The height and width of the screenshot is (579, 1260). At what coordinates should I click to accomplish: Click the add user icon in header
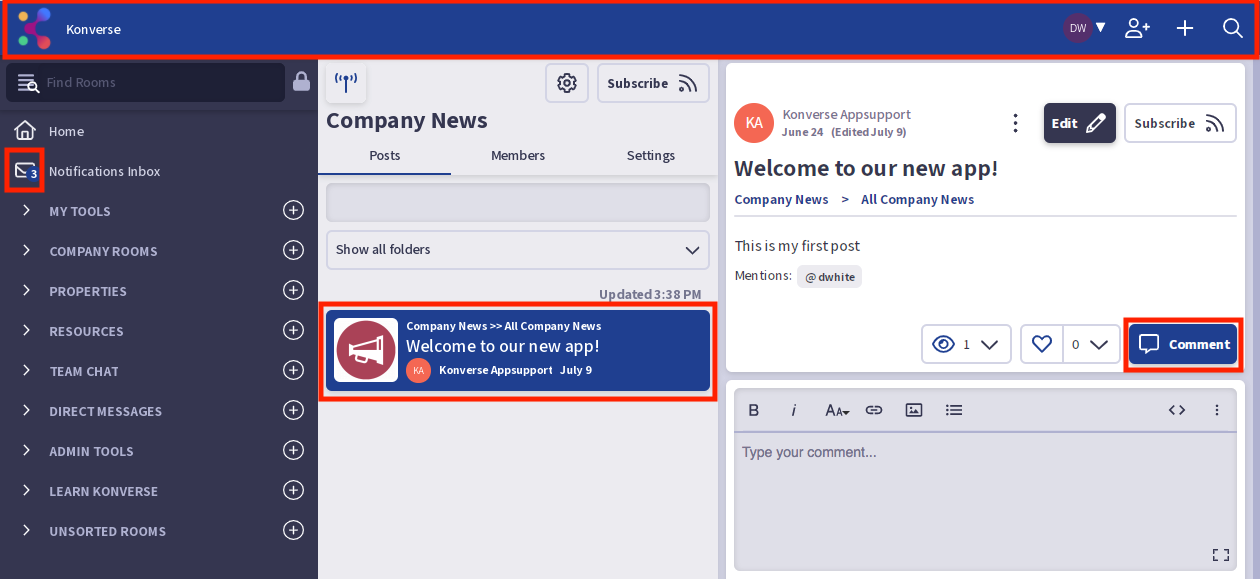point(1137,28)
